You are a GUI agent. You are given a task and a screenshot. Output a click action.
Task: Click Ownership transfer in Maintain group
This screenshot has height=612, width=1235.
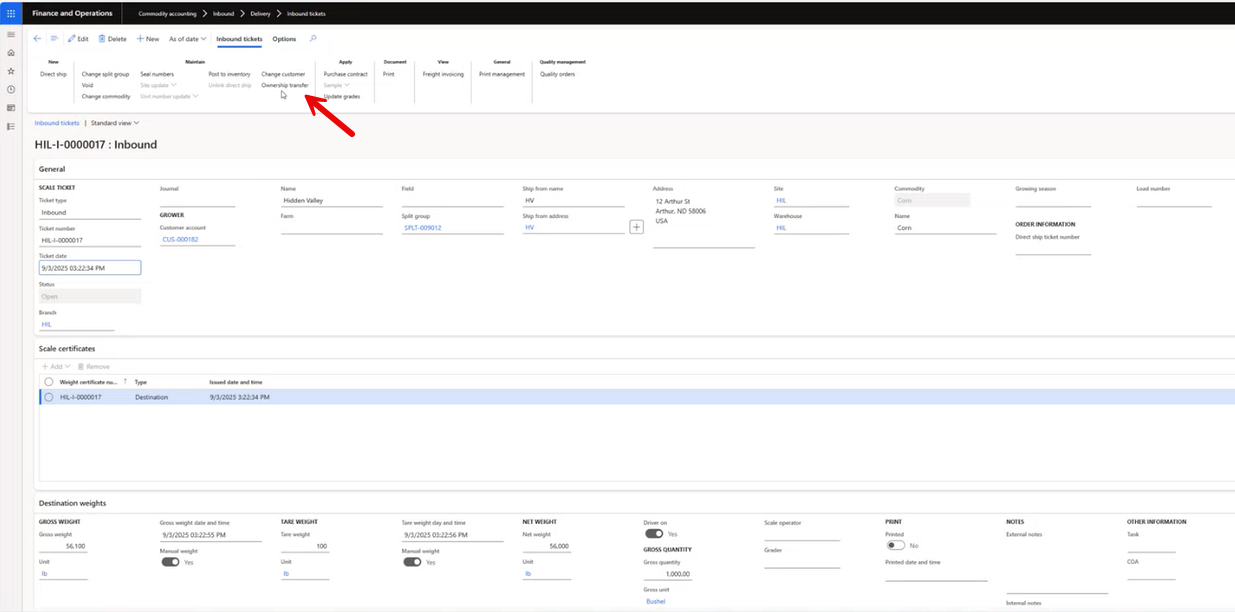click(285, 85)
